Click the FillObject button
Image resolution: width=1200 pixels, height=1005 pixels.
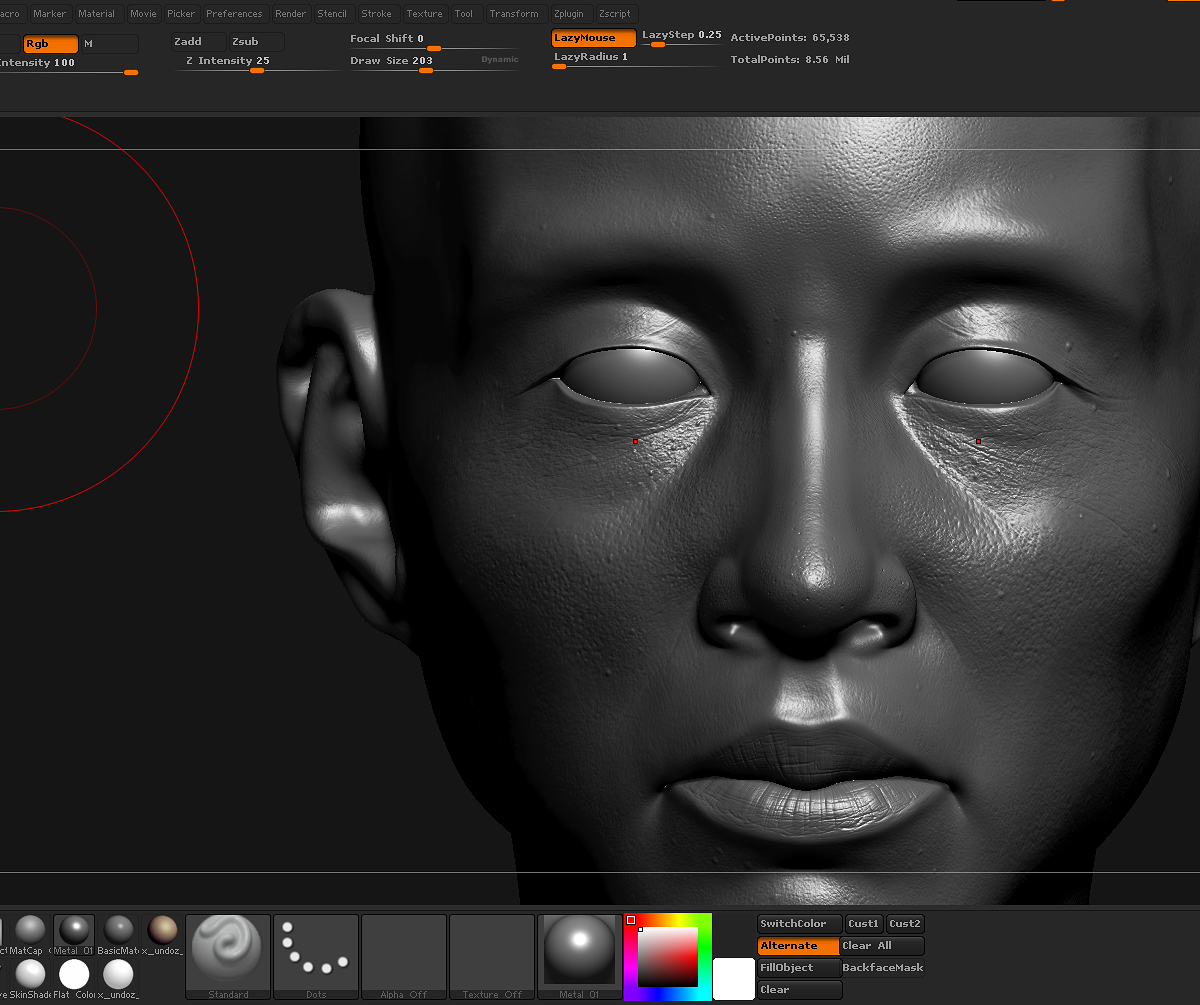pyautogui.click(x=799, y=968)
